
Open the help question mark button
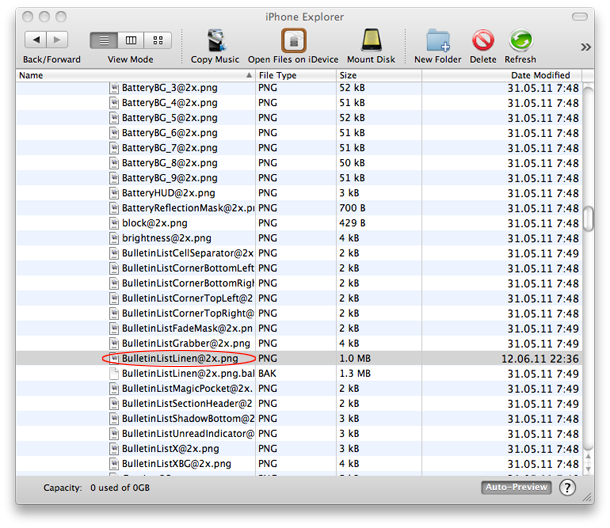tap(567, 488)
